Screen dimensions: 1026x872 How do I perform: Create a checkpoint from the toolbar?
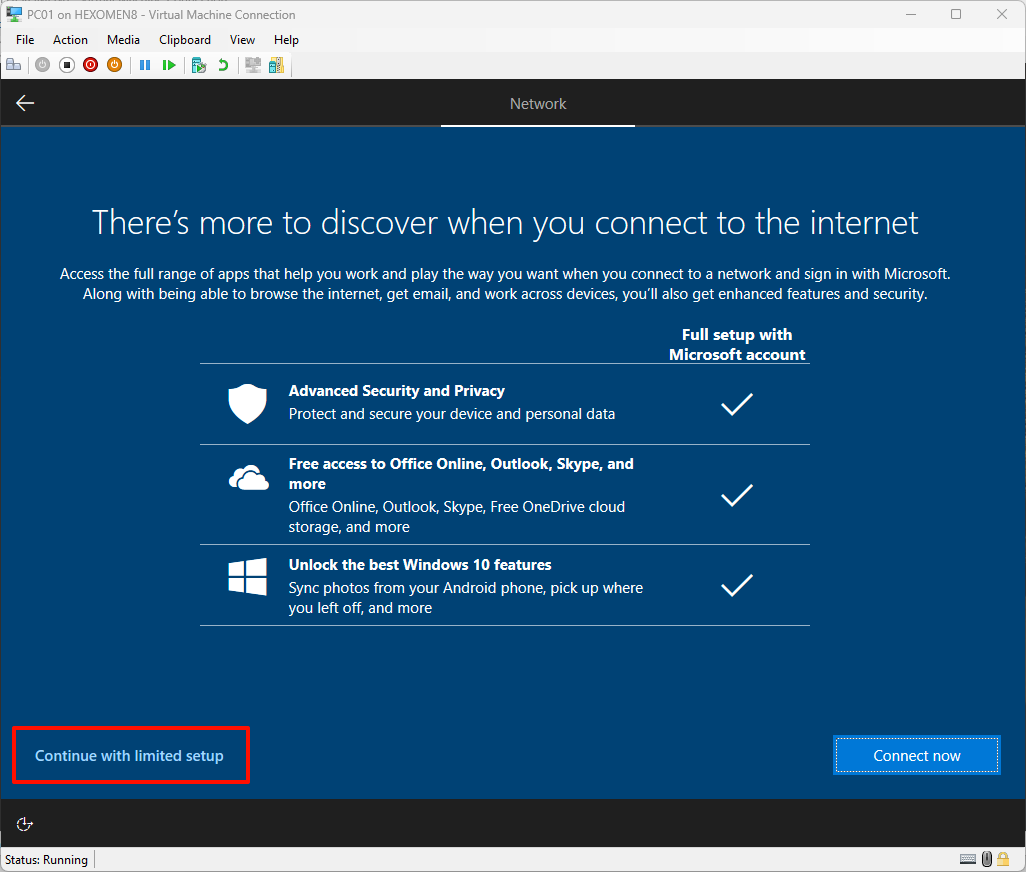coord(199,65)
